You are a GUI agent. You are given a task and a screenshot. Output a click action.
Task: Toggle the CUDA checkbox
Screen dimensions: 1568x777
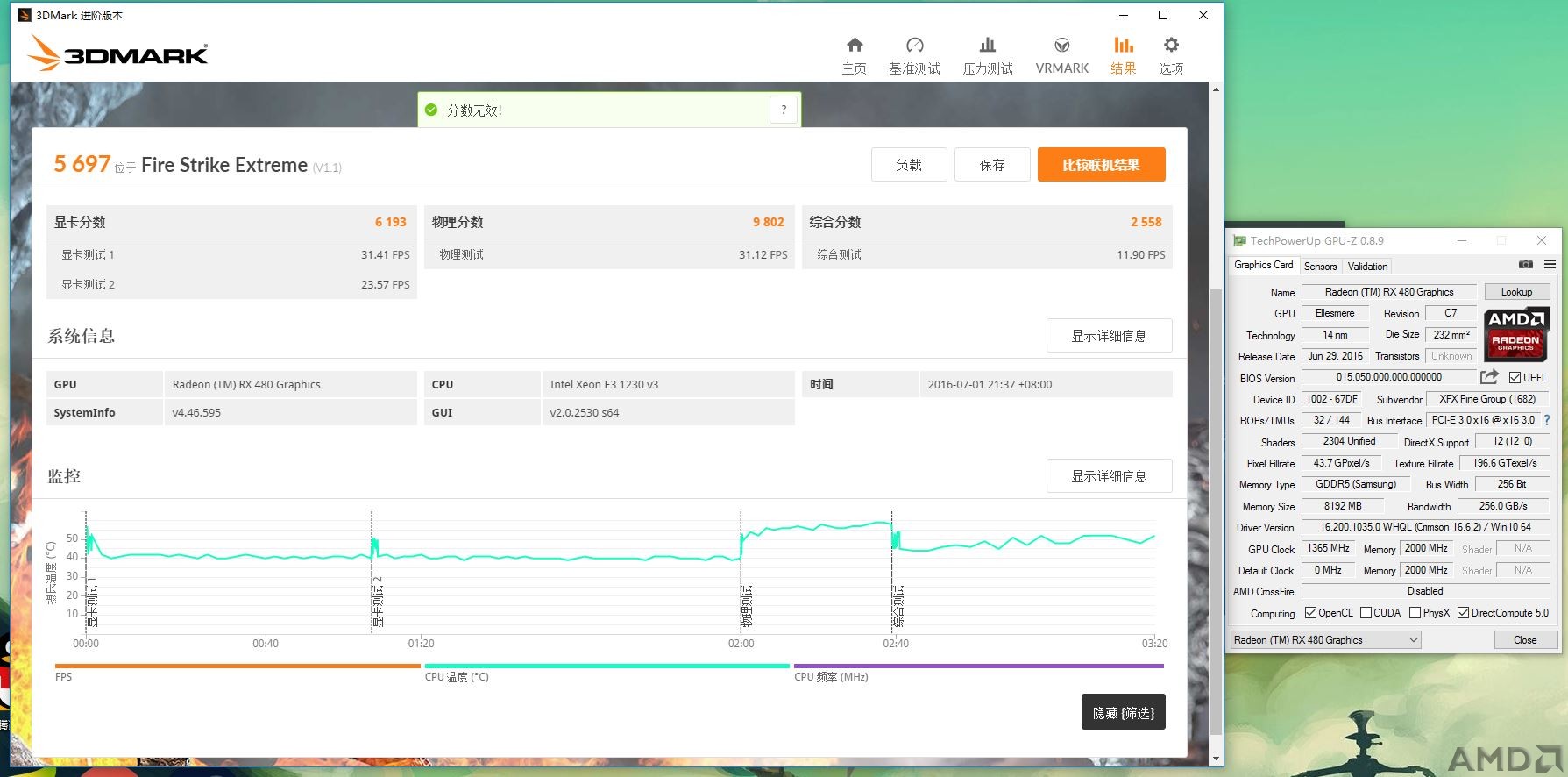point(1366,613)
